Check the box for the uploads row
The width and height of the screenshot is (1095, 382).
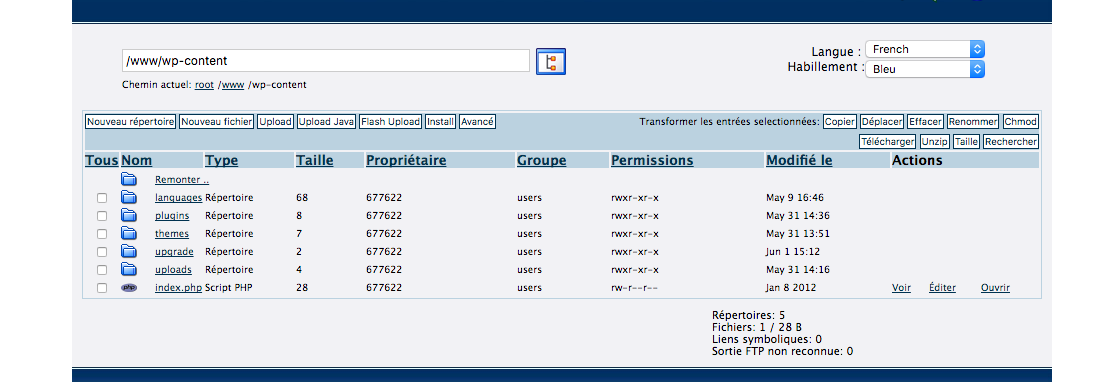pos(102,270)
